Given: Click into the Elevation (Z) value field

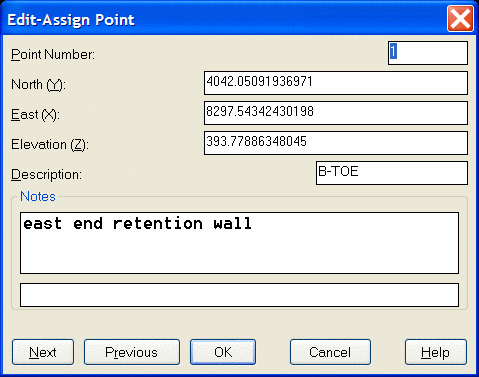Looking at the screenshot, I should click(x=336, y=143).
